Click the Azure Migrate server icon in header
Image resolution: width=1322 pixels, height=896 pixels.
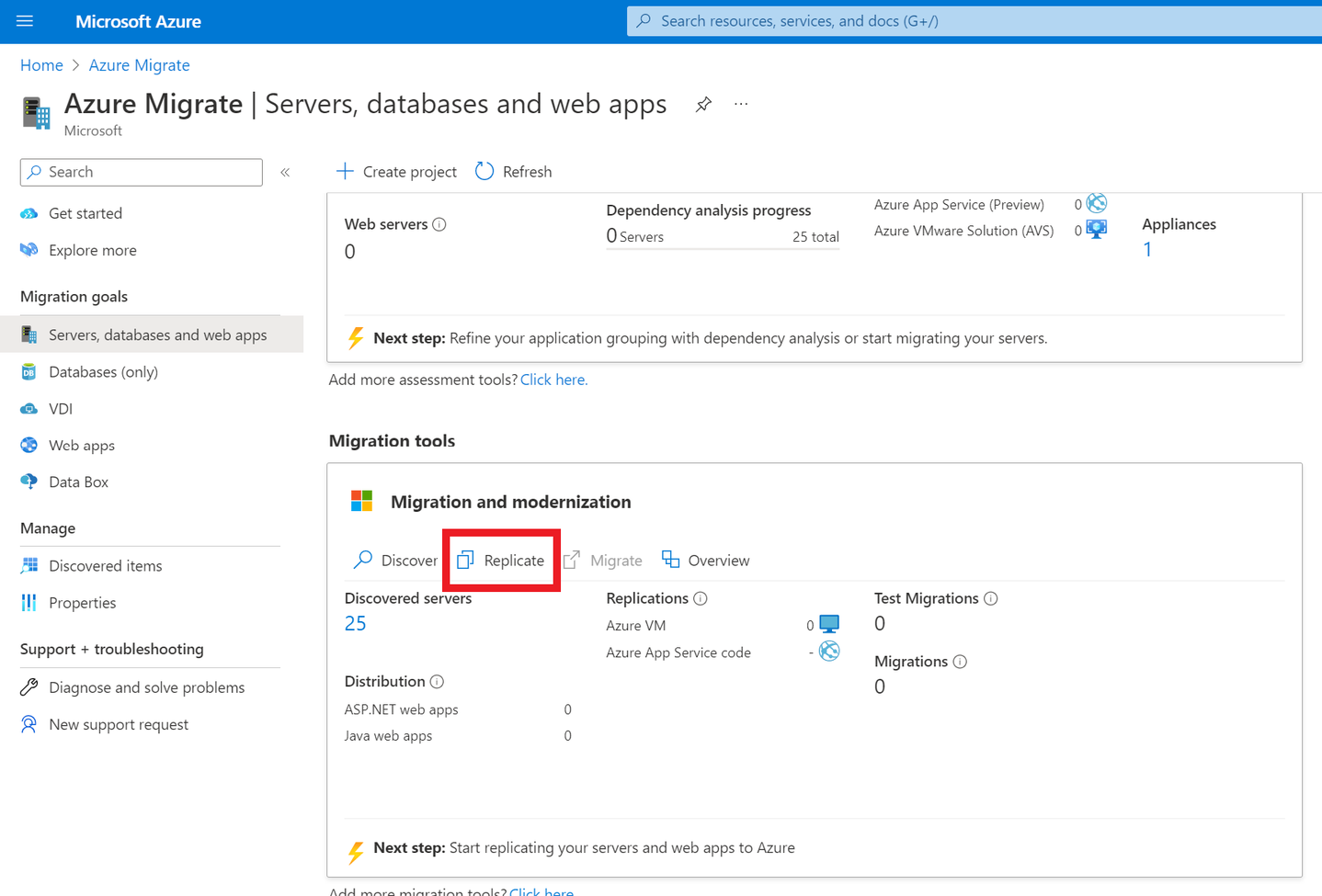(x=37, y=113)
